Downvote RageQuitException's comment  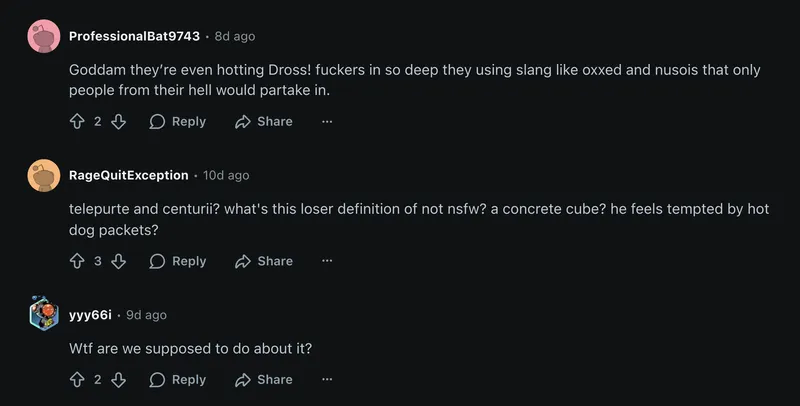pyautogui.click(x=118, y=261)
